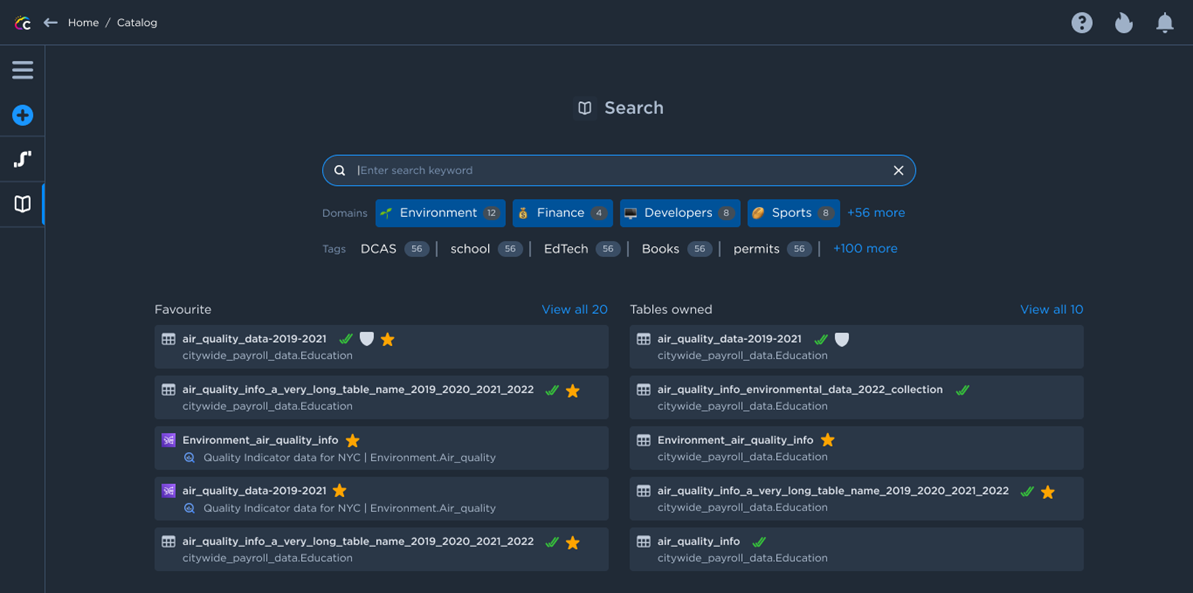Open the pipeline icon in sidebar
This screenshot has width=1193, height=593.
(x=22, y=159)
